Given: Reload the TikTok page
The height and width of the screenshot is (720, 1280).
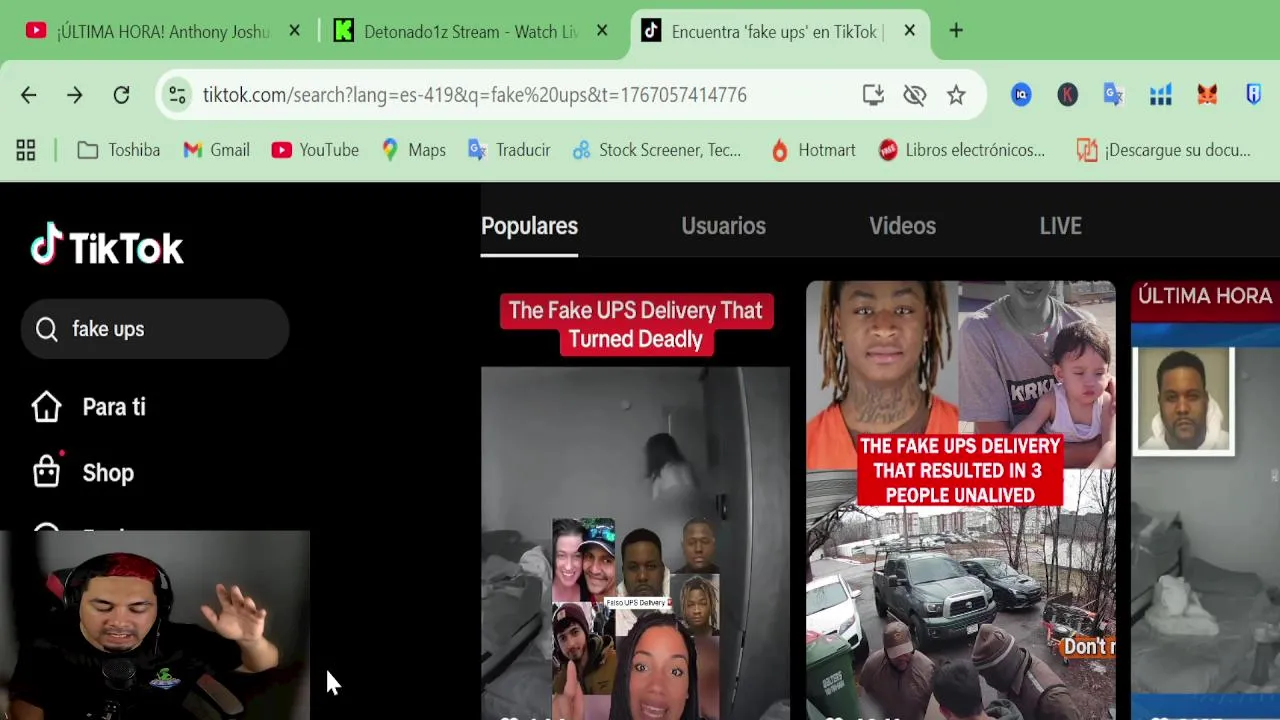Looking at the screenshot, I should tap(121, 95).
